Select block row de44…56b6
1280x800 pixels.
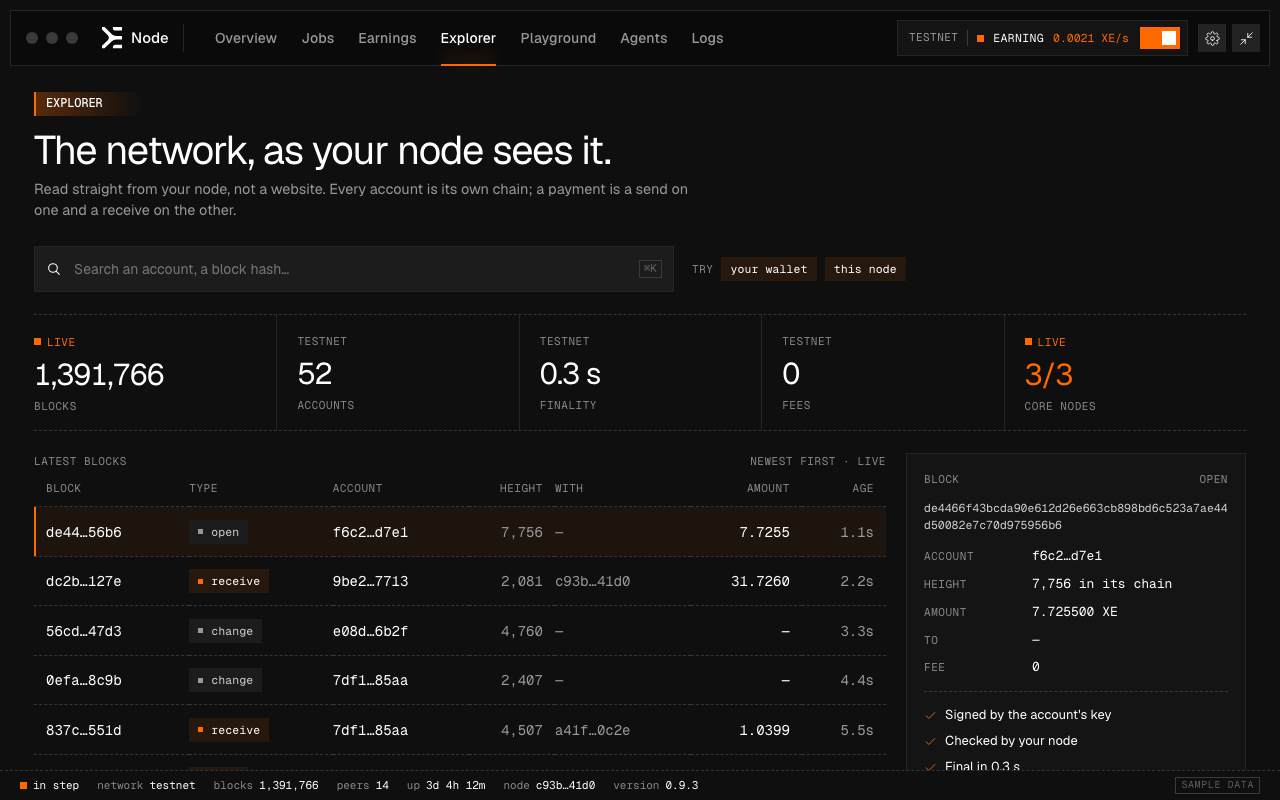tap(460, 532)
